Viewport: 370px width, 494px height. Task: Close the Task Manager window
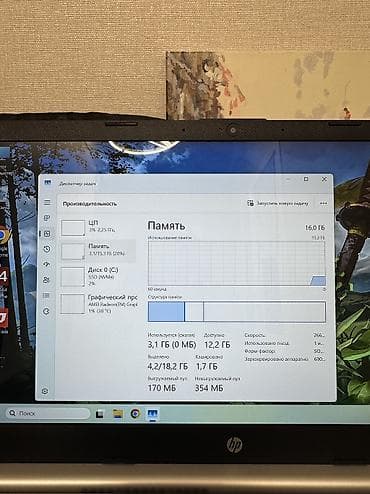(324, 179)
